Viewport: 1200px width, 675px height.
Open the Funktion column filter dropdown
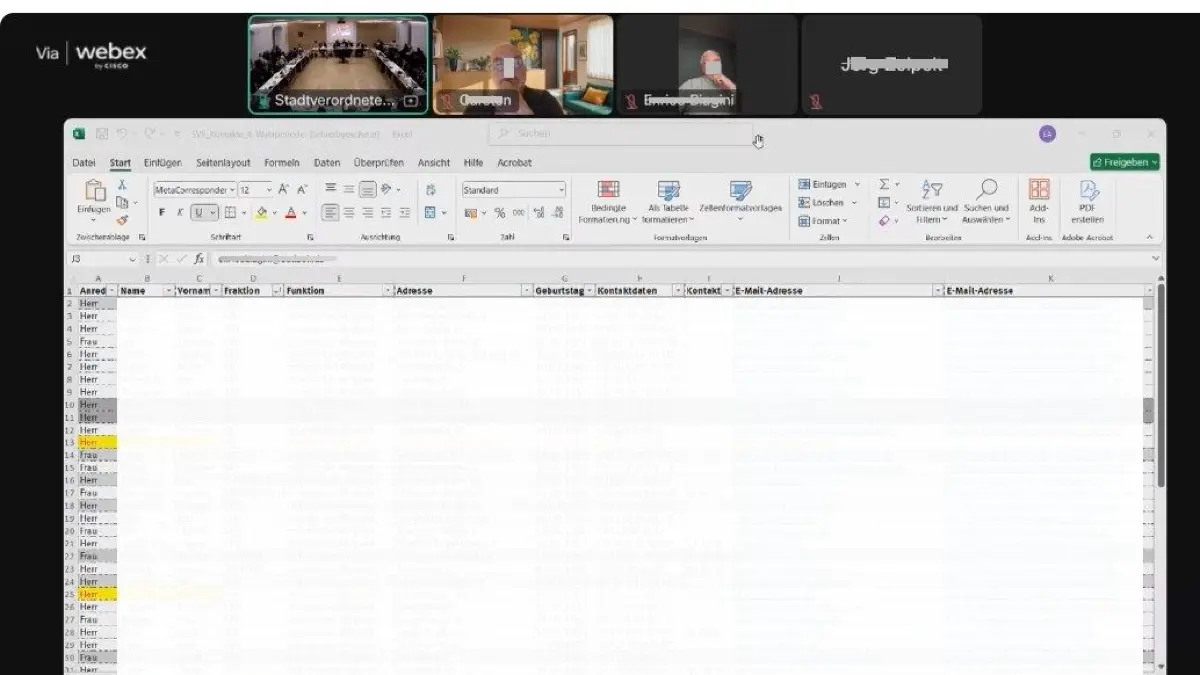388,291
